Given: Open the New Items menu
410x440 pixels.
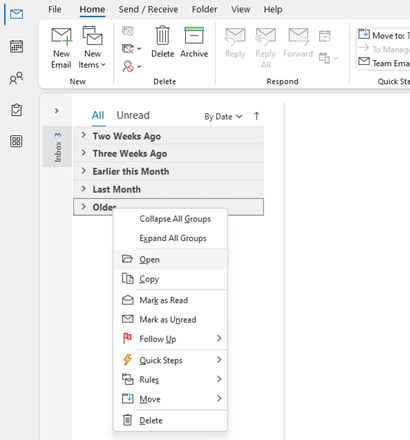Looking at the screenshot, I should (92, 48).
